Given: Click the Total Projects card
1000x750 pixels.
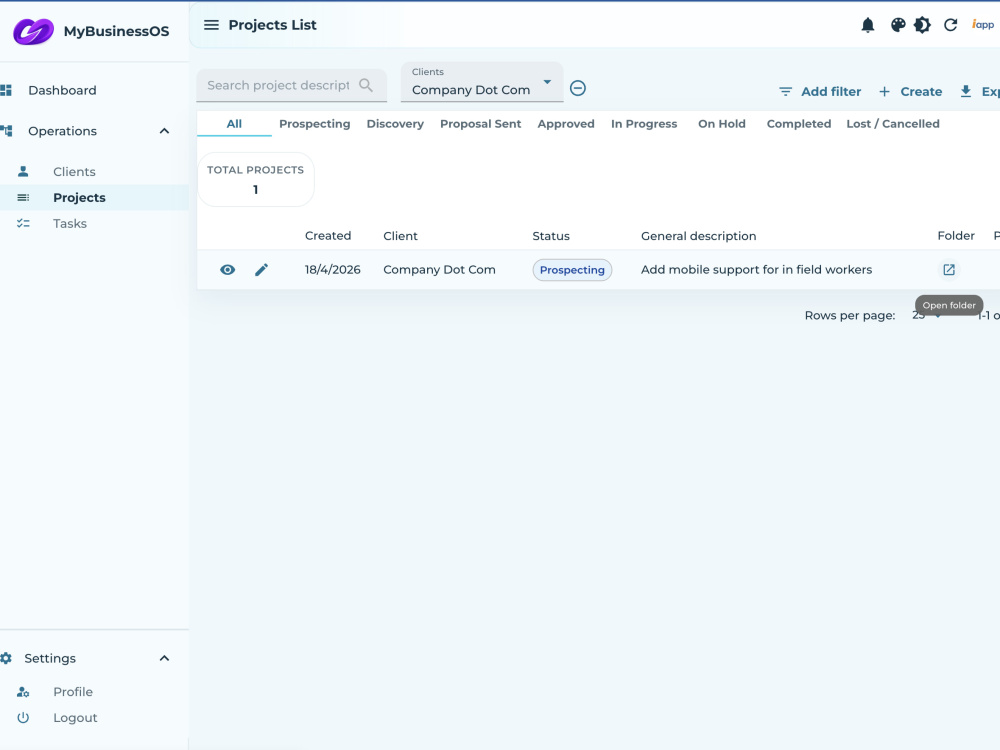Looking at the screenshot, I should coord(255,179).
